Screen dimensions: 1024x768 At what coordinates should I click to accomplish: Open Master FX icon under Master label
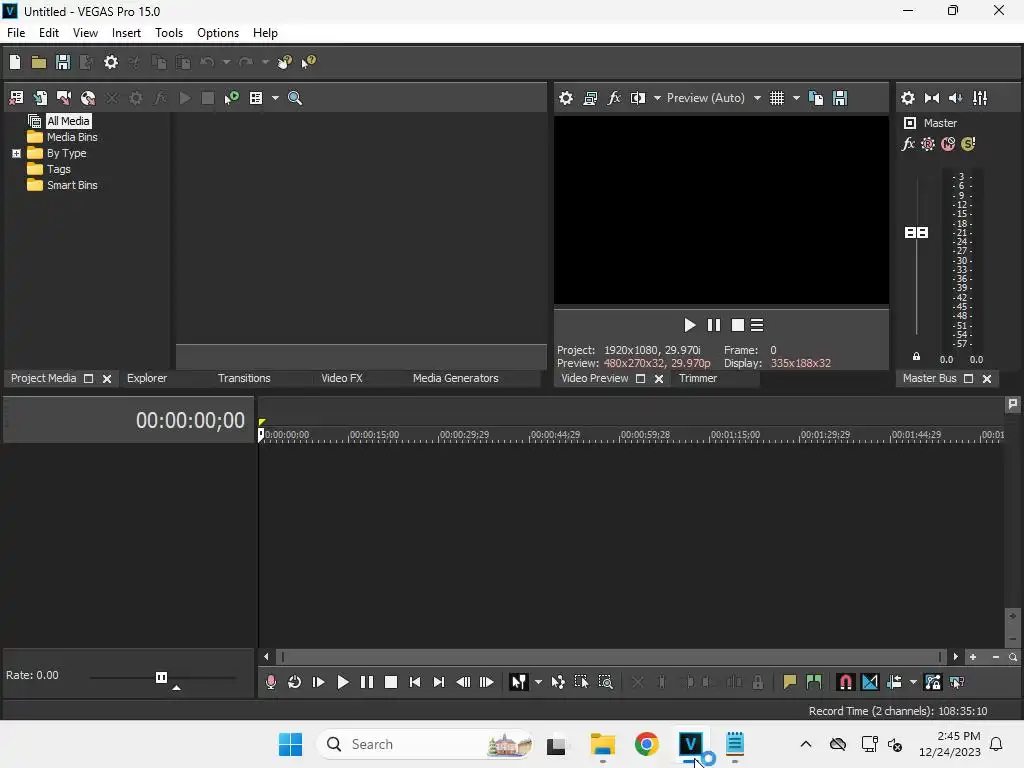pyautogui.click(x=908, y=144)
